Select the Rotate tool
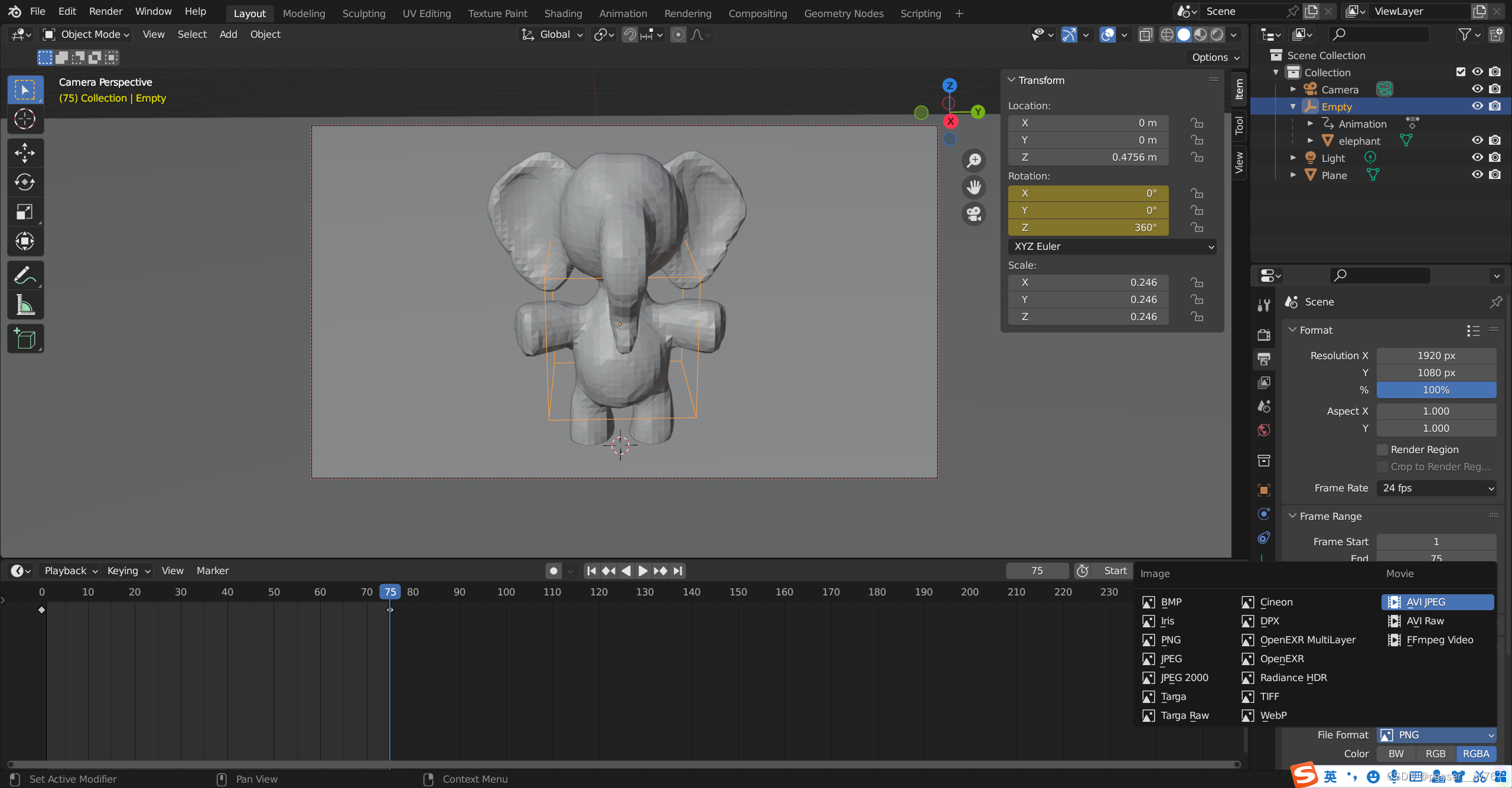Screen dimensions: 1512x788 (25, 182)
